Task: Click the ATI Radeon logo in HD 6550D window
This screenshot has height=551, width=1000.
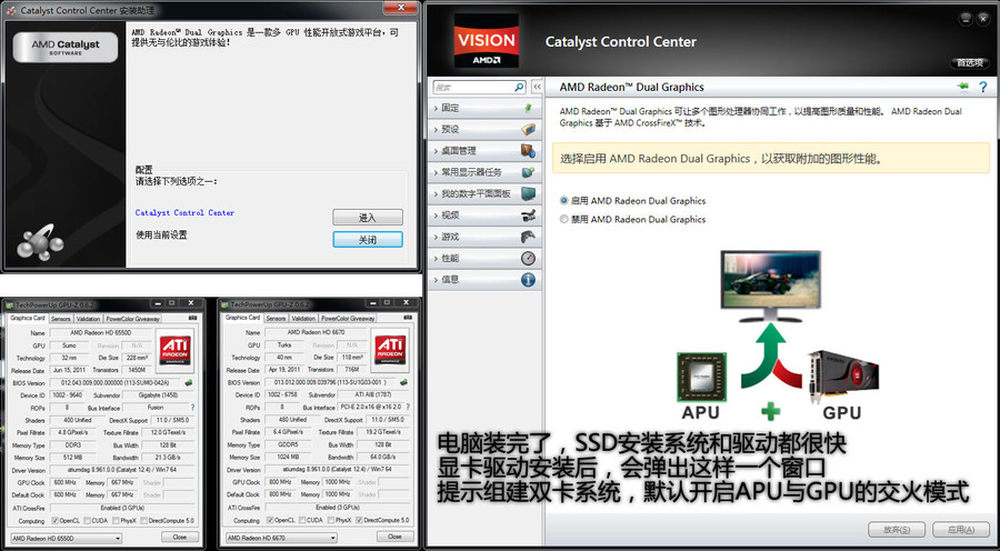Action: tap(175, 350)
